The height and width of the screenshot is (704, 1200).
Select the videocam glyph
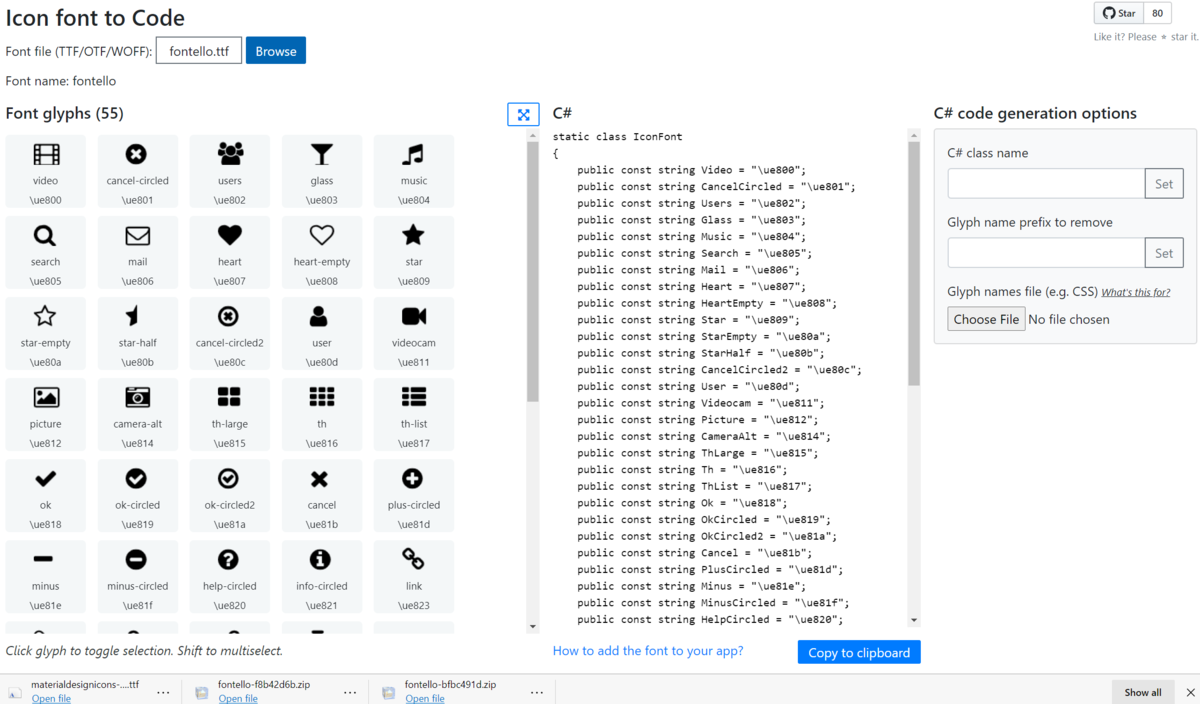(414, 333)
